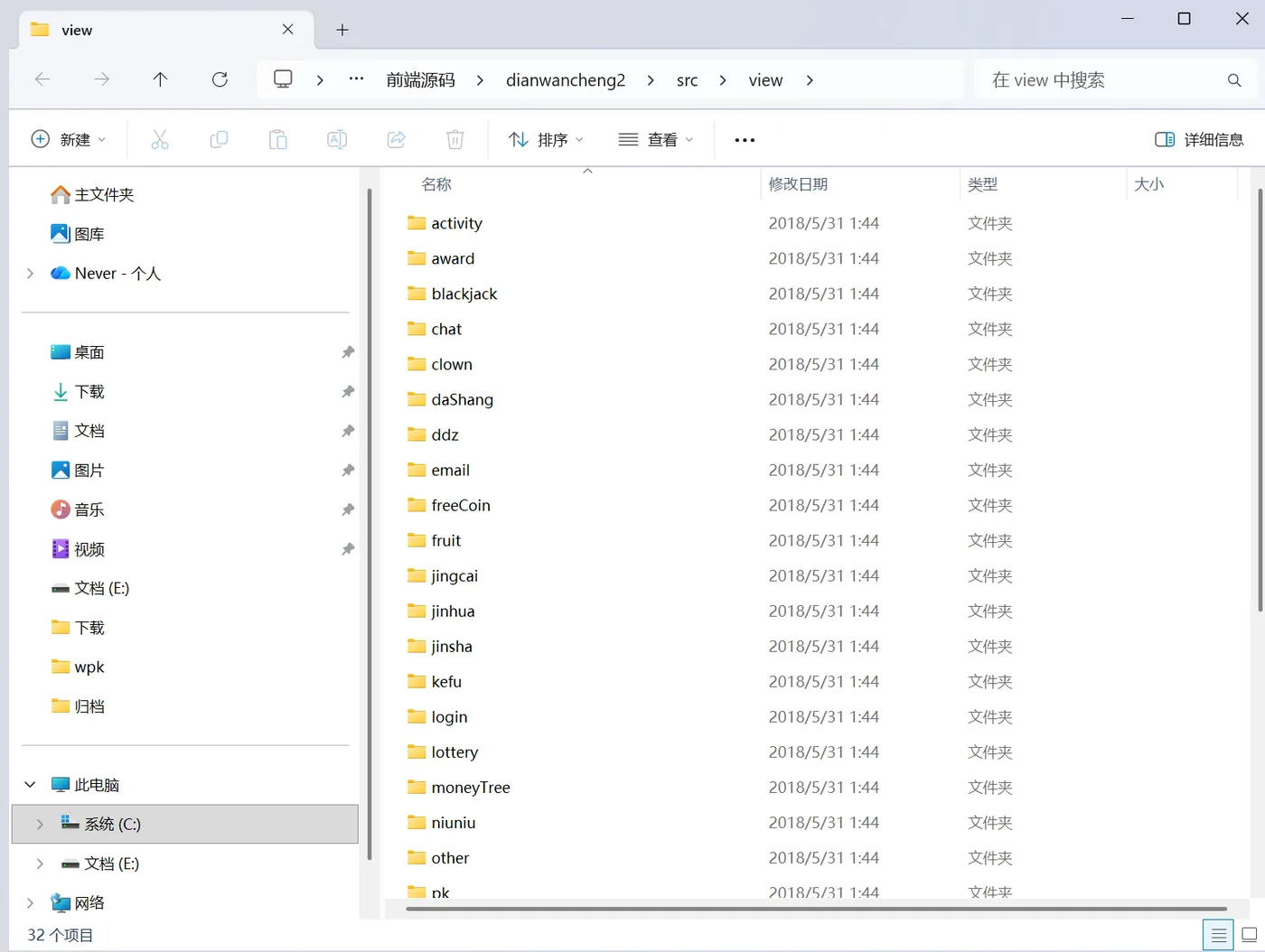Screen dimensions: 1265x952
Task: Add a new tab with plus button
Action: coord(342,30)
